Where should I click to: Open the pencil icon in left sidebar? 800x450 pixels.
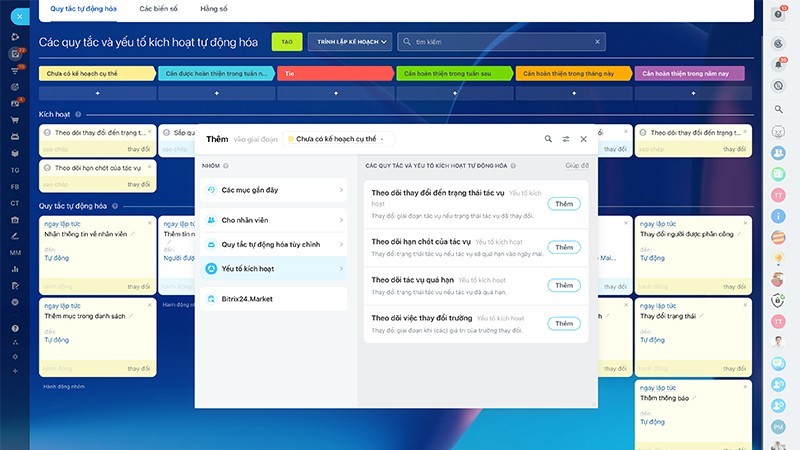[15, 236]
